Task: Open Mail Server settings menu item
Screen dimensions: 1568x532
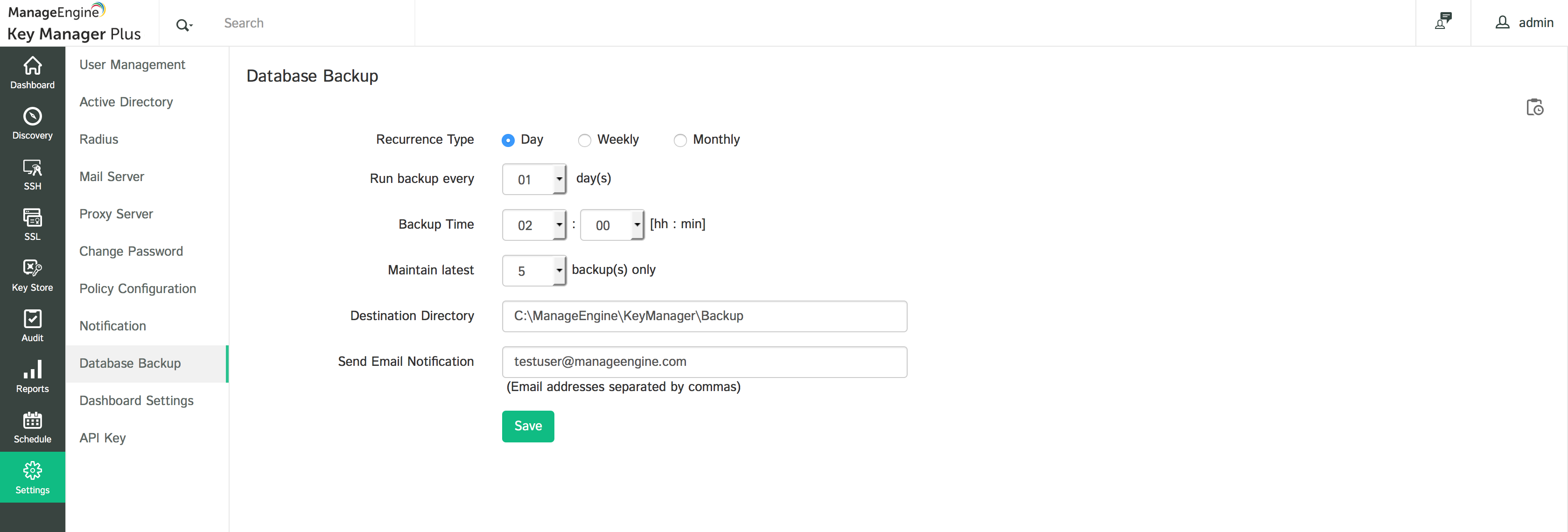Action: pyautogui.click(x=112, y=176)
